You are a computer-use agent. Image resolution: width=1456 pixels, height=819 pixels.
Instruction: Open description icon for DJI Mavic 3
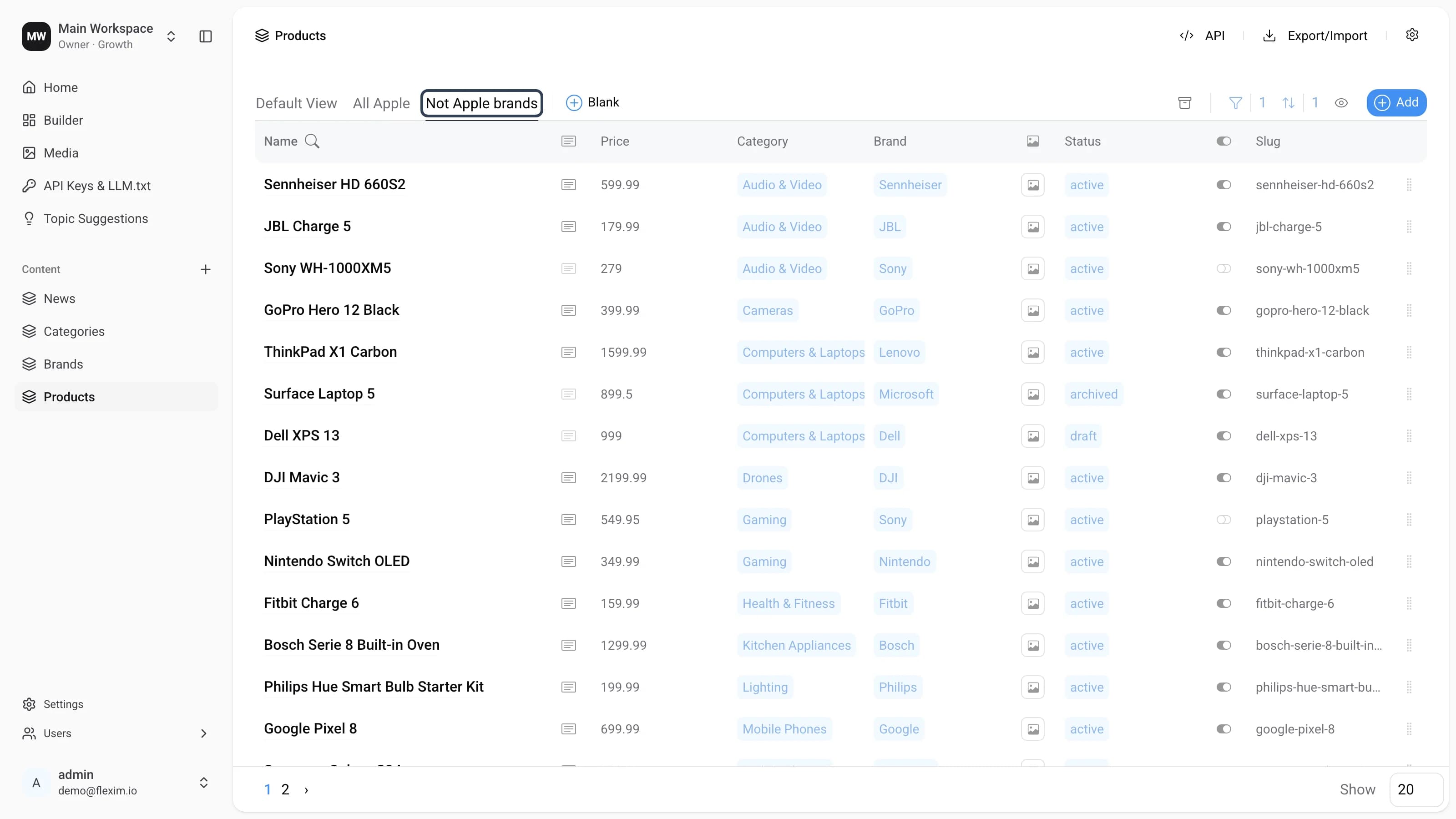pos(569,478)
